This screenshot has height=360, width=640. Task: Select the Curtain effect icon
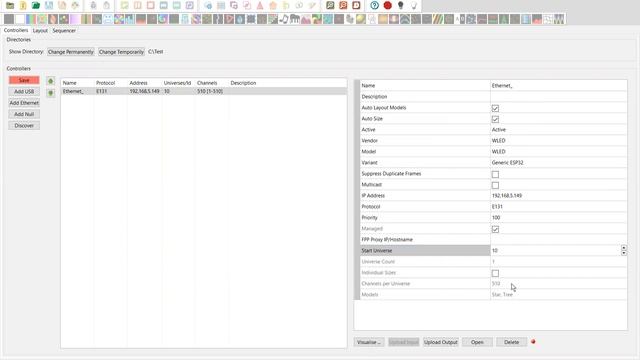point(86,19)
